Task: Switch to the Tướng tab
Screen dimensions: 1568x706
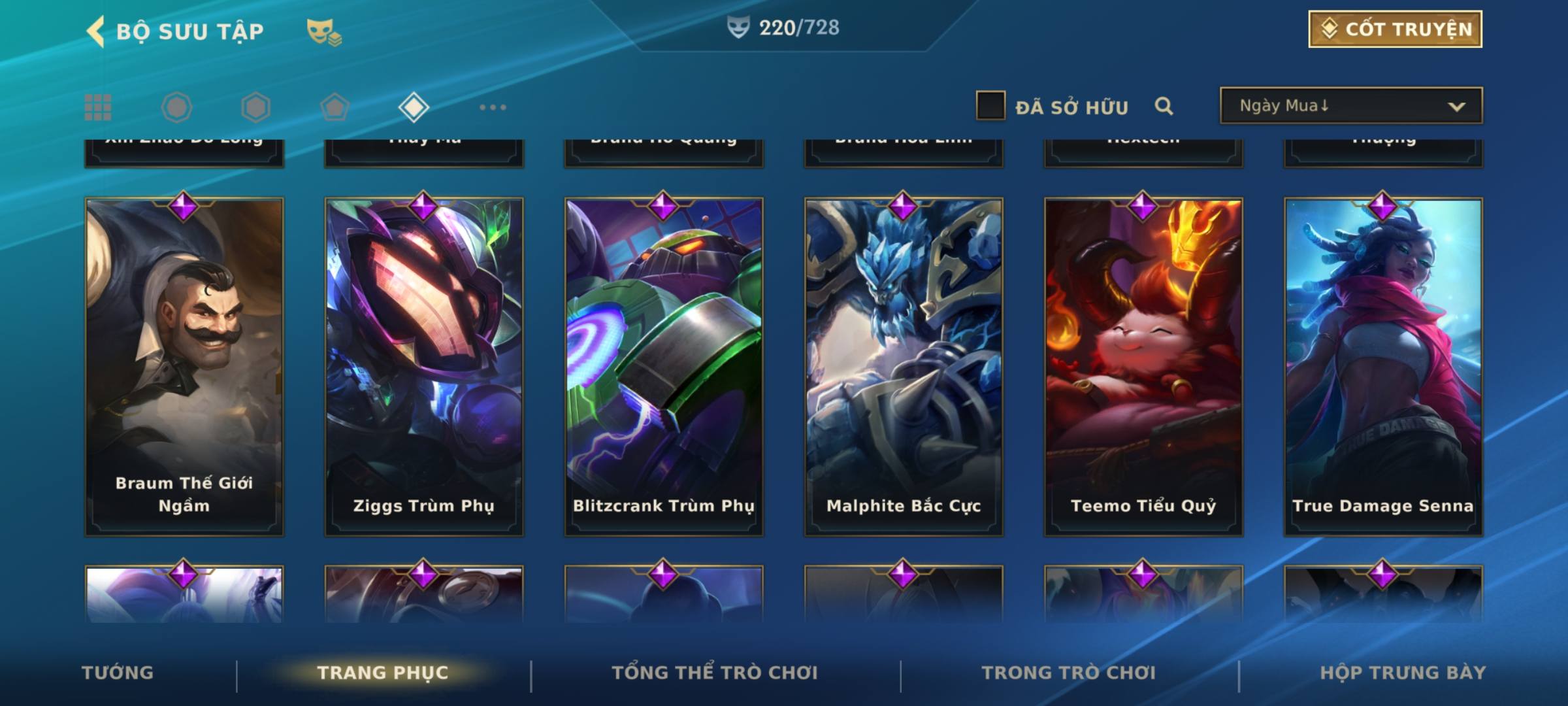Action: pyautogui.click(x=118, y=673)
